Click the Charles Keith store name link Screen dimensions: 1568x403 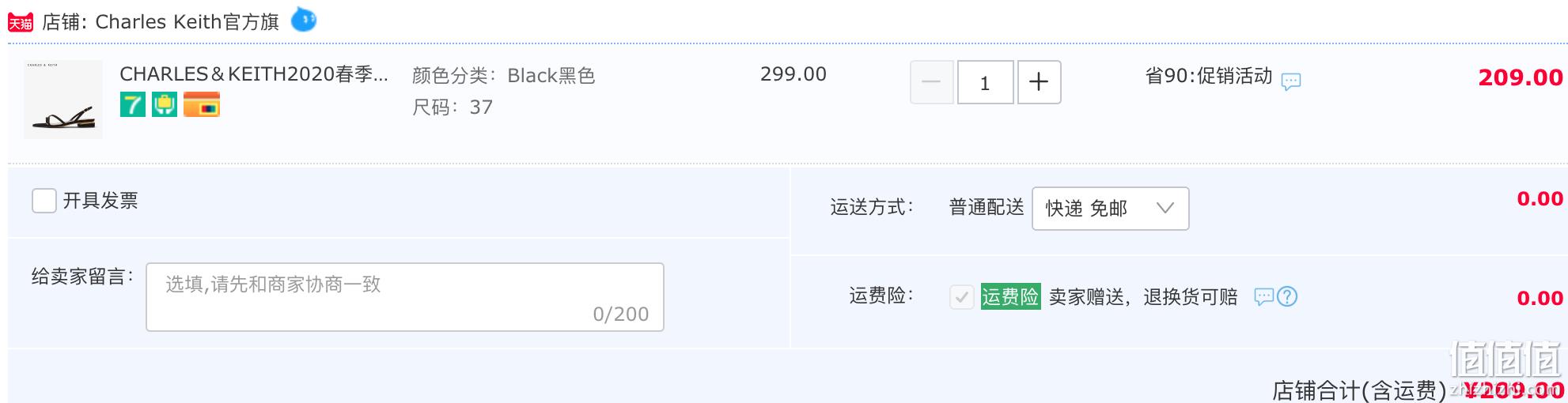(187, 22)
